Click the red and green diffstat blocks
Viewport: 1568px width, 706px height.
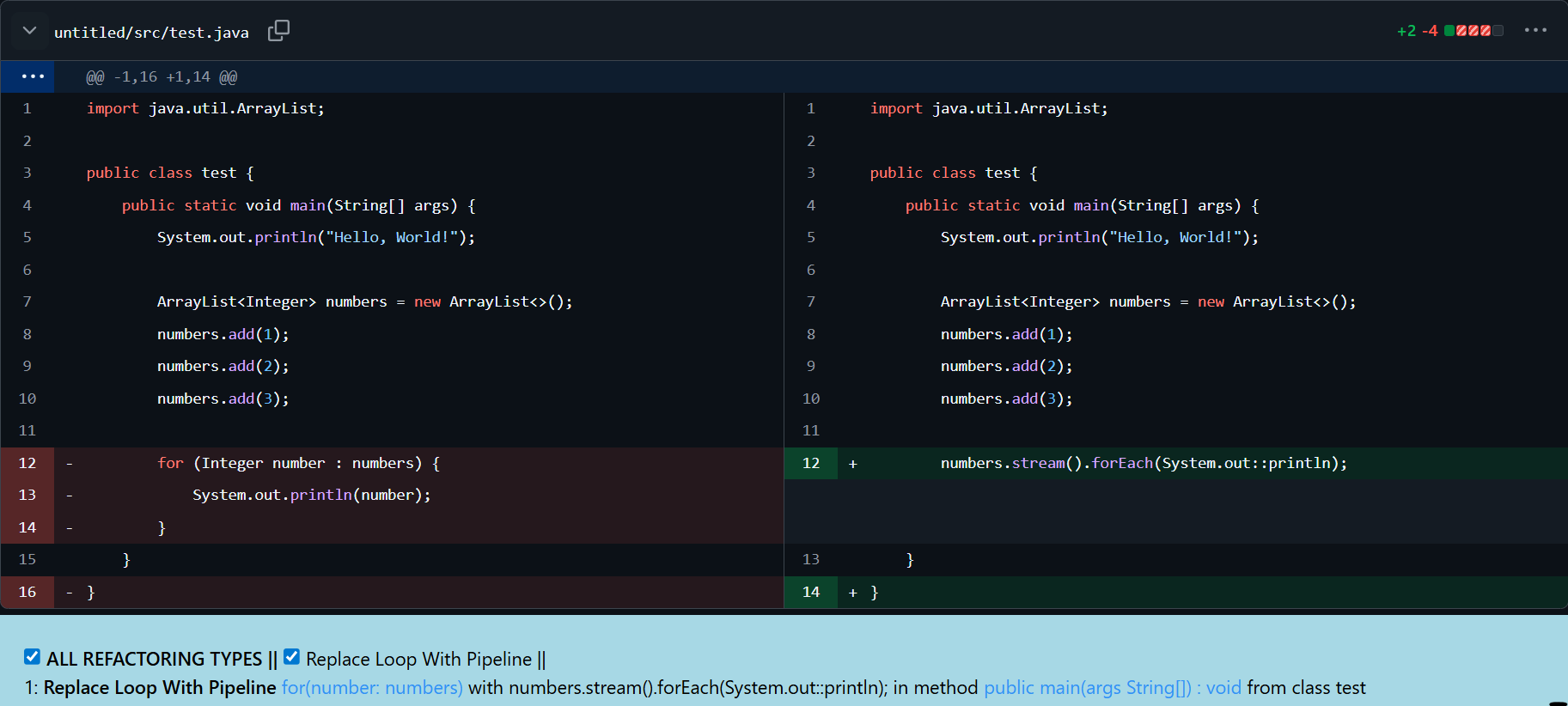coord(1473,31)
